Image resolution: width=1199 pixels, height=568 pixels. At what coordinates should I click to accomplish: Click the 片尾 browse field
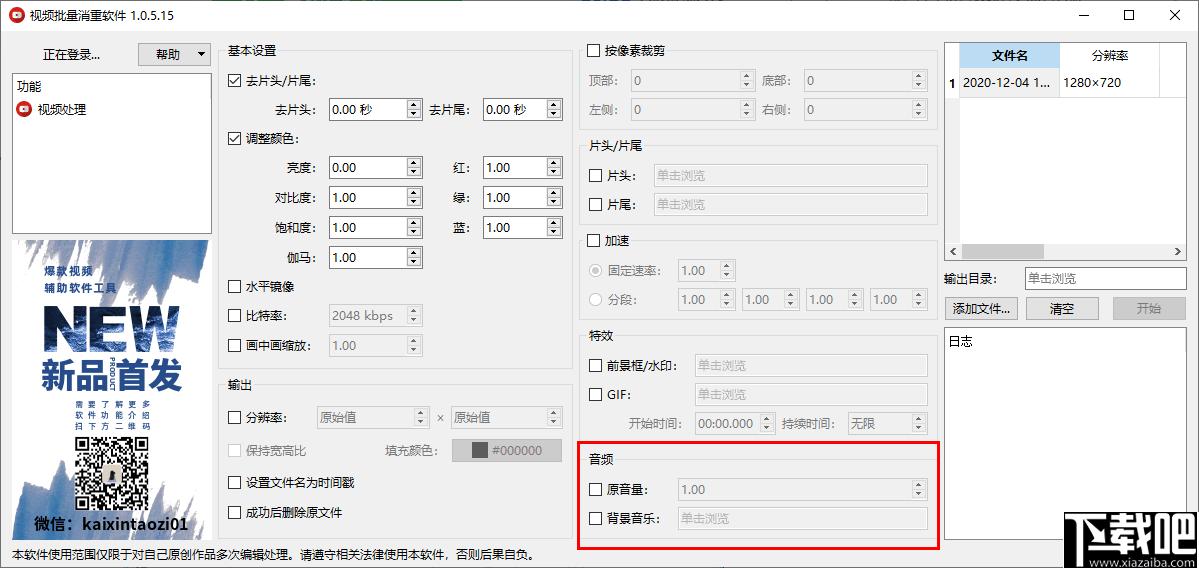[x=791, y=205]
